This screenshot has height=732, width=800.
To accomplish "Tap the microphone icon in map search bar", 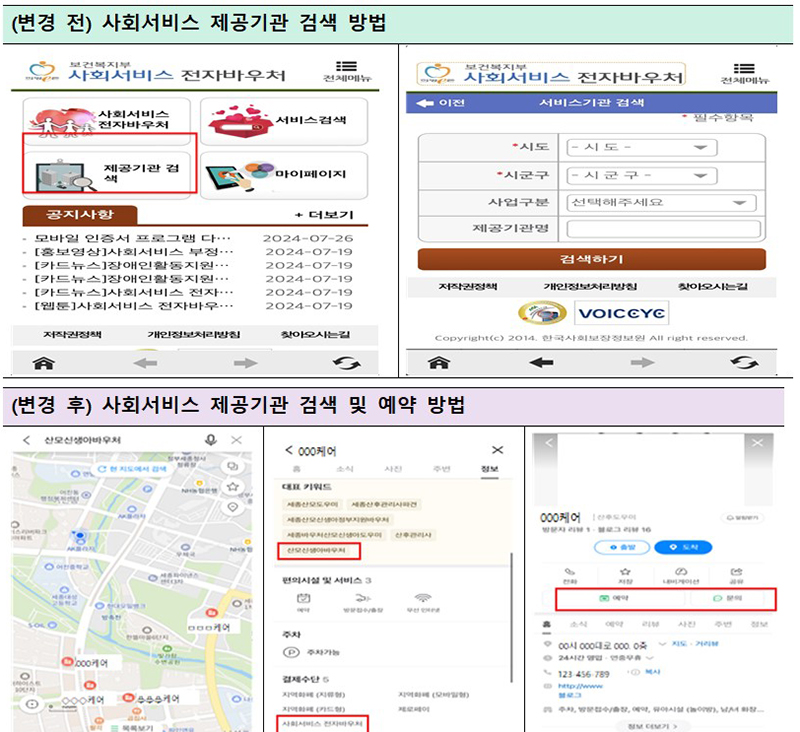I will 211,440.
